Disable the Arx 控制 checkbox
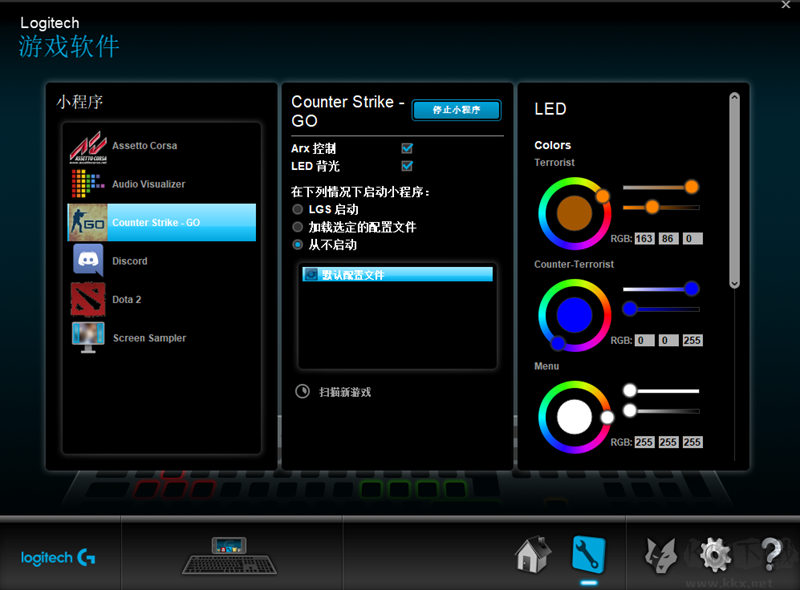The width and height of the screenshot is (800, 590). 407,147
